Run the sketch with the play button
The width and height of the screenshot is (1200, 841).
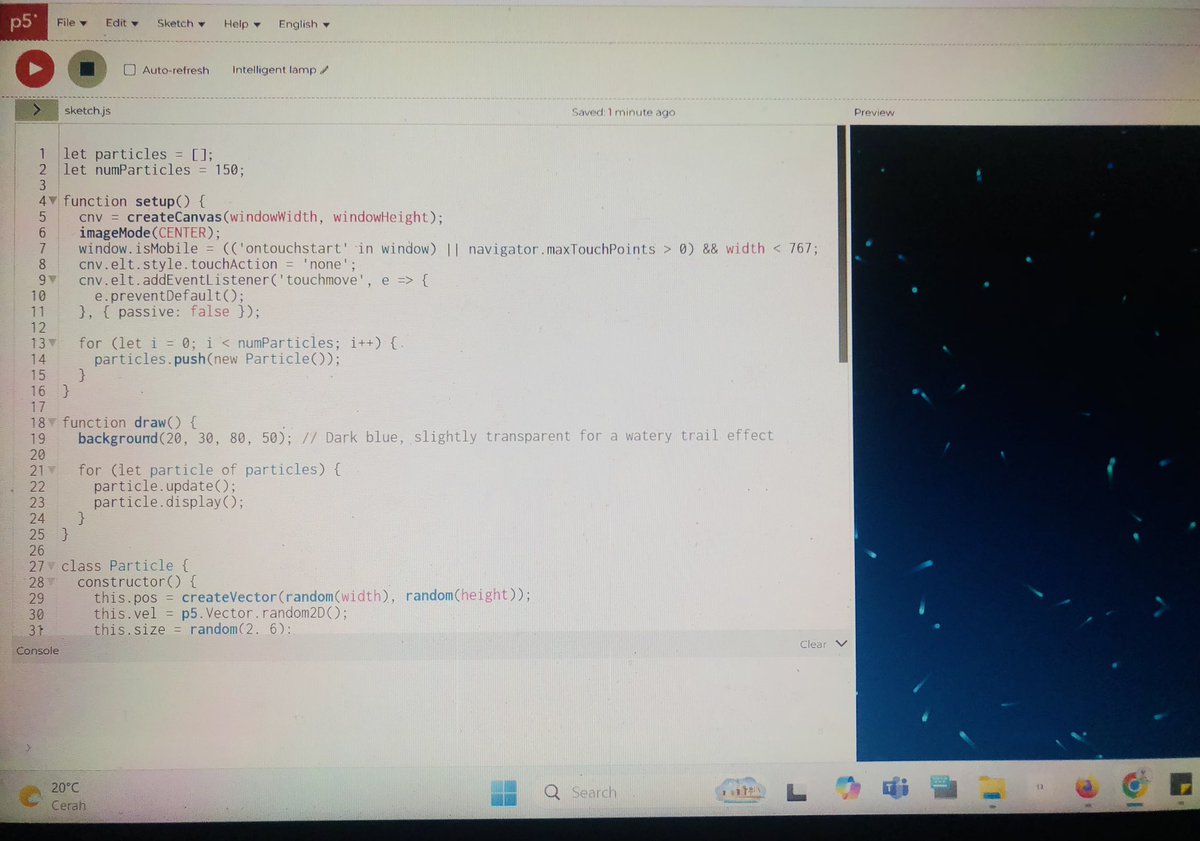(x=34, y=68)
